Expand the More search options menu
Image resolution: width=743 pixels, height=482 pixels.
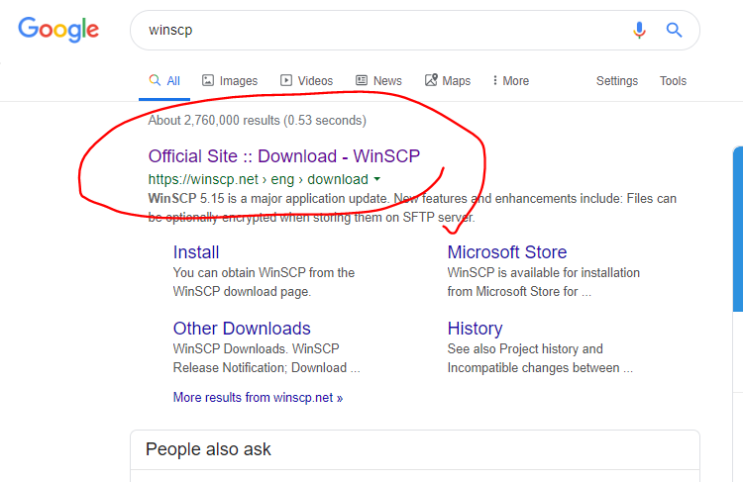tap(510, 81)
